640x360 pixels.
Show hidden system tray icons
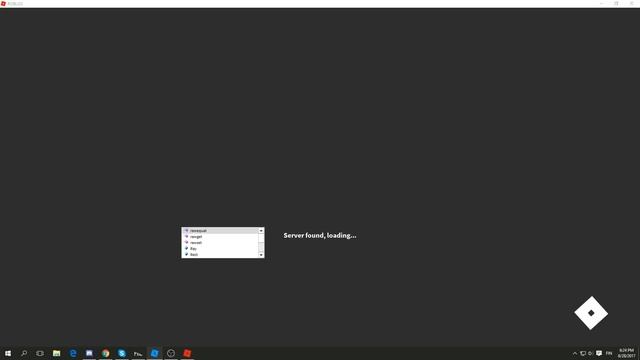[575, 353]
